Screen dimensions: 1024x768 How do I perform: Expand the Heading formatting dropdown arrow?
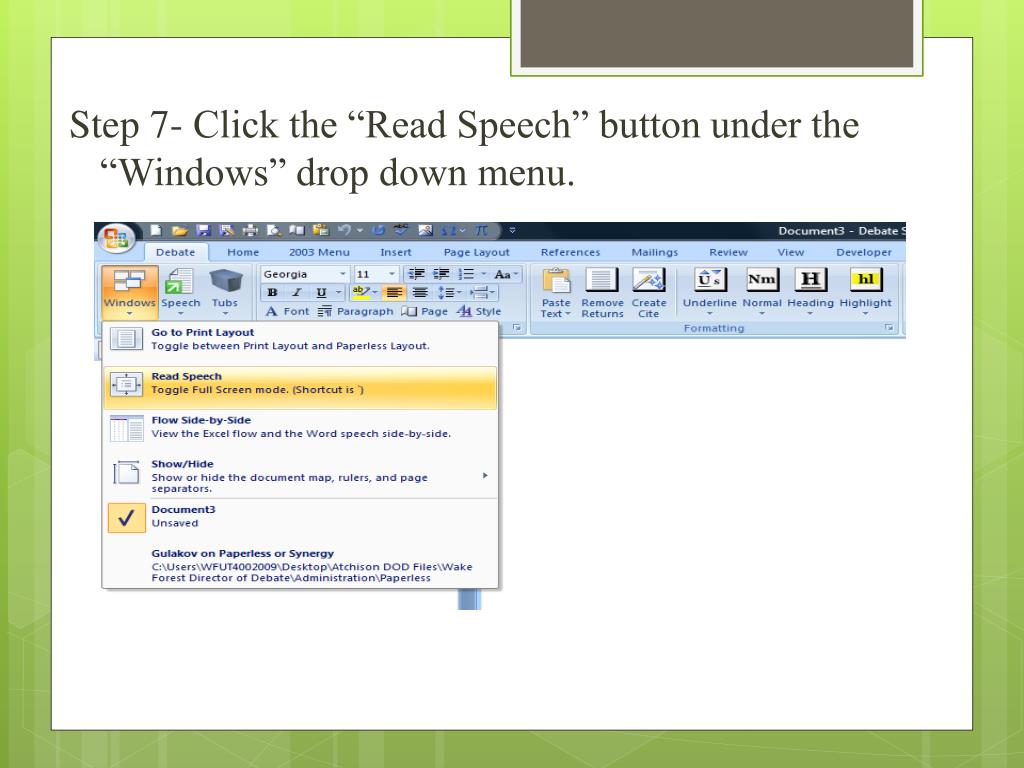click(x=810, y=313)
